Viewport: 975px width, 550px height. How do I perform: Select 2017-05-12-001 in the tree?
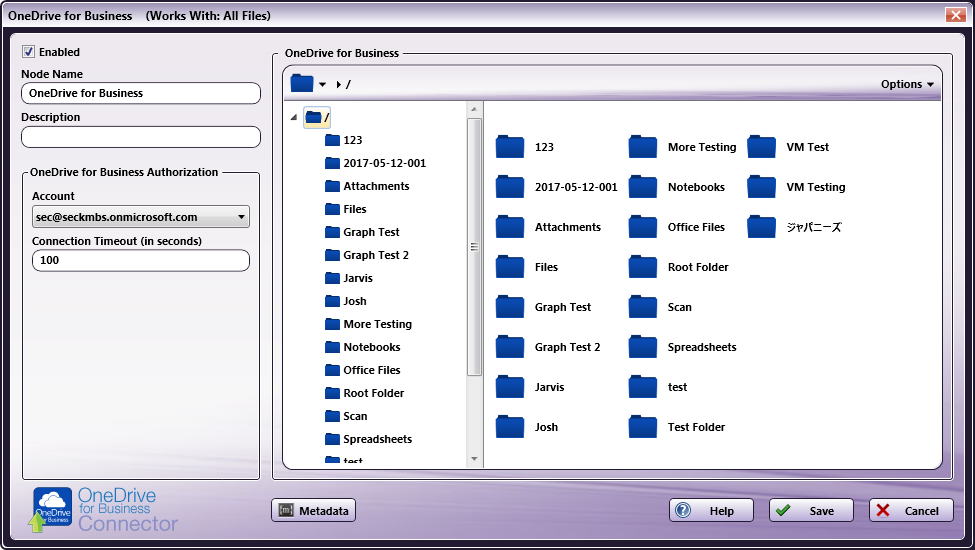(x=376, y=163)
